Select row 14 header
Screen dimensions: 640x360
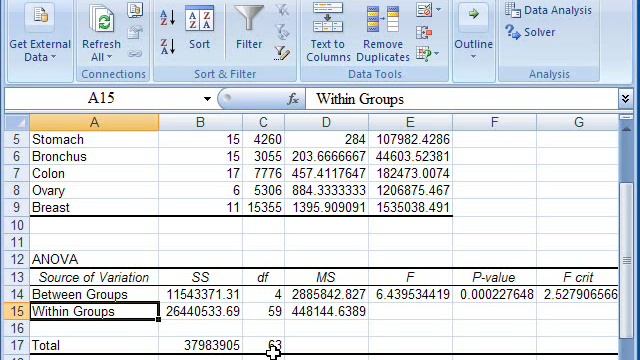click(17, 294)
